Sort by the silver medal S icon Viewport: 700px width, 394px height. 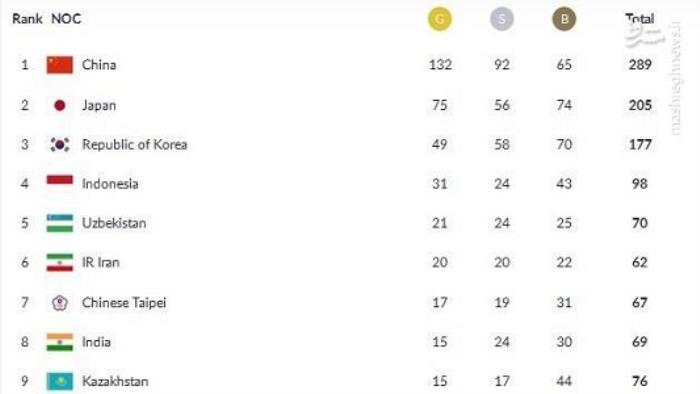click(x=502, y=19)
